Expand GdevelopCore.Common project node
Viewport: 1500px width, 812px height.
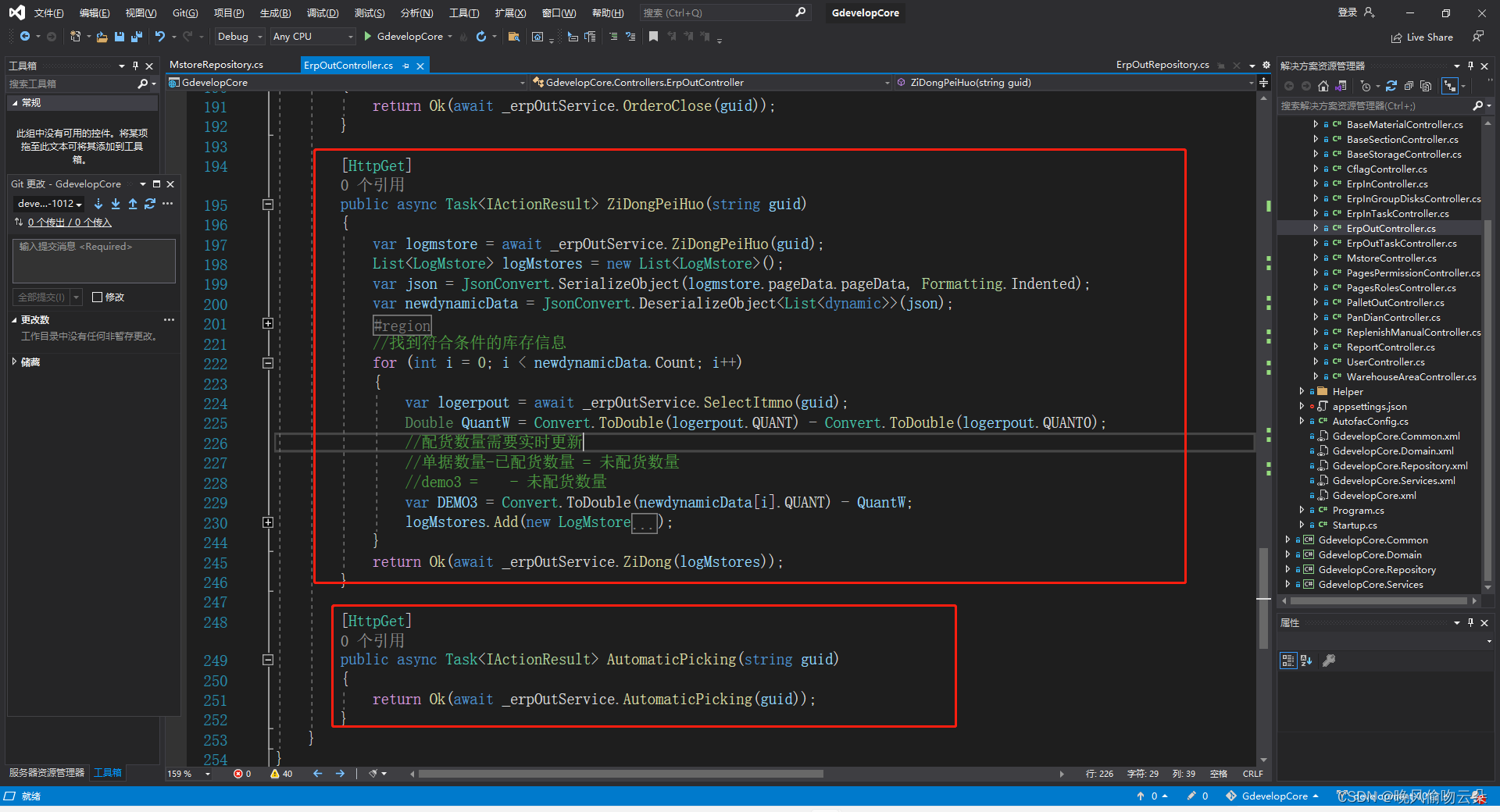click(x=1287, y=540)
